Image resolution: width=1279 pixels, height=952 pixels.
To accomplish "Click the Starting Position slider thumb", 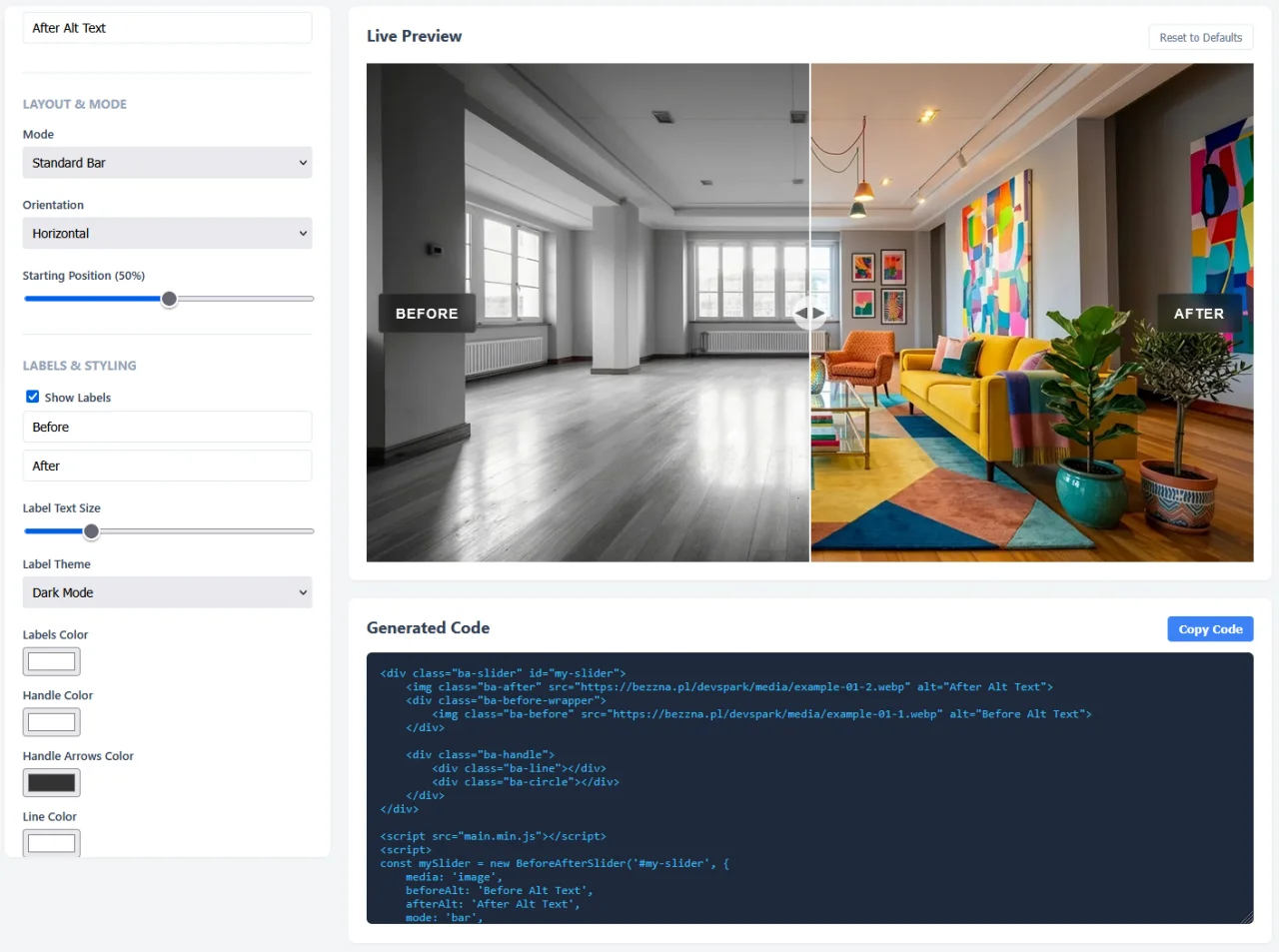I will [169, 299].
